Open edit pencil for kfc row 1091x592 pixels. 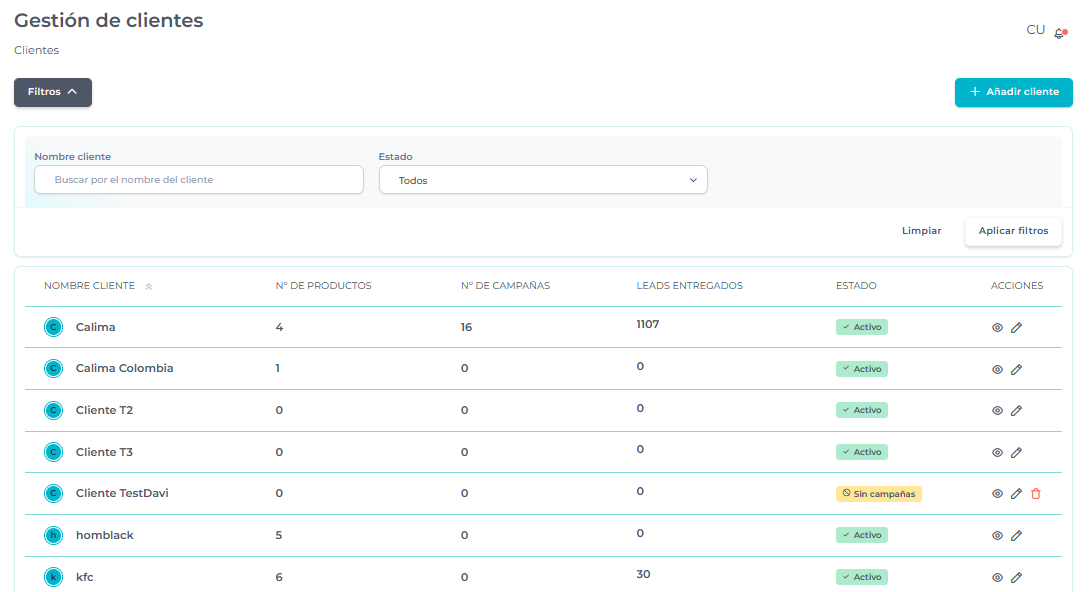pyautogui.click(x=1016, y=577)
